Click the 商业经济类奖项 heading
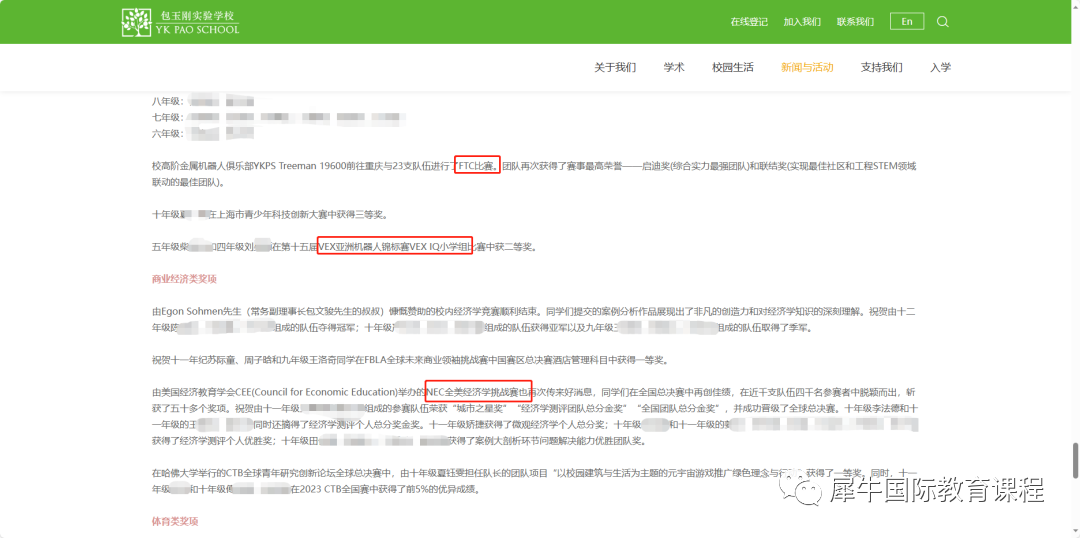 pyautogui.click(x=185, y=279)
